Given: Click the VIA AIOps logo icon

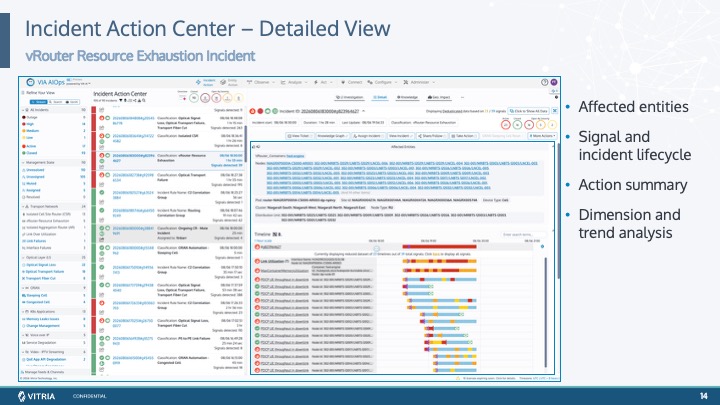Looking at the screenshot, I should pyautogui.click(x=30, y=82).
